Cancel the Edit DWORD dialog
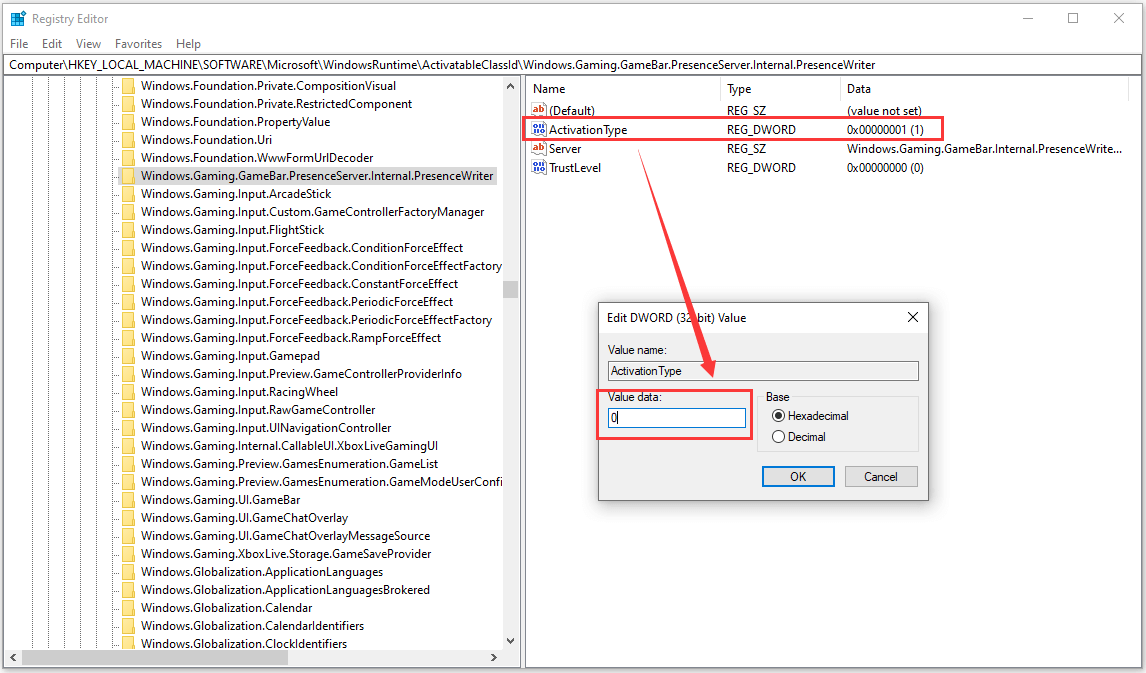 [880, 477]
